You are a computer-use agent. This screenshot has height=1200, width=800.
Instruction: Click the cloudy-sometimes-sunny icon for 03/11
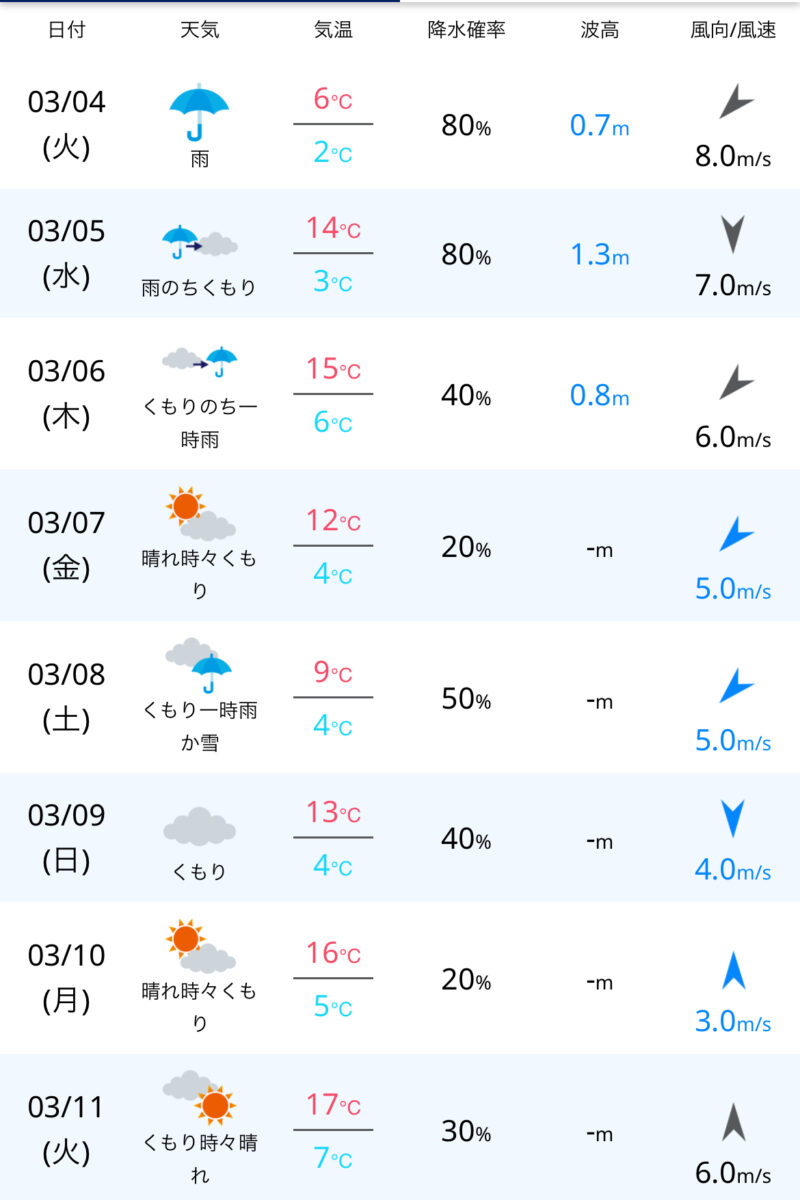[199, 1098]
